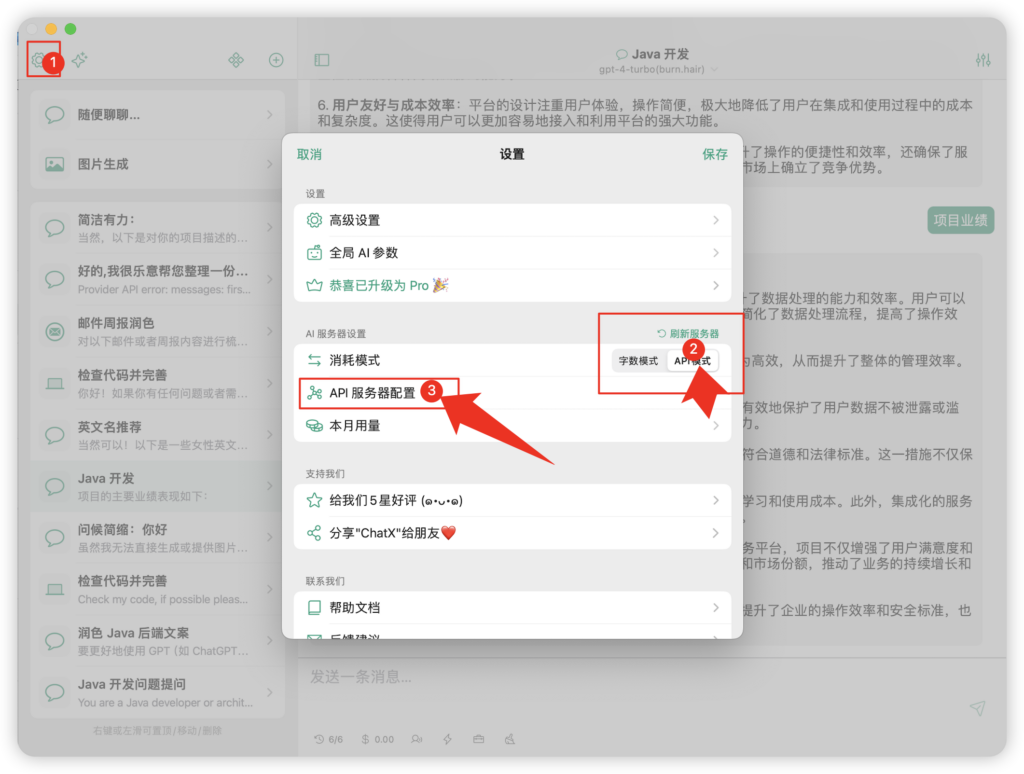Click 刷新服务器 refresh link
The image size is (1024, 774).
point(688,334)
